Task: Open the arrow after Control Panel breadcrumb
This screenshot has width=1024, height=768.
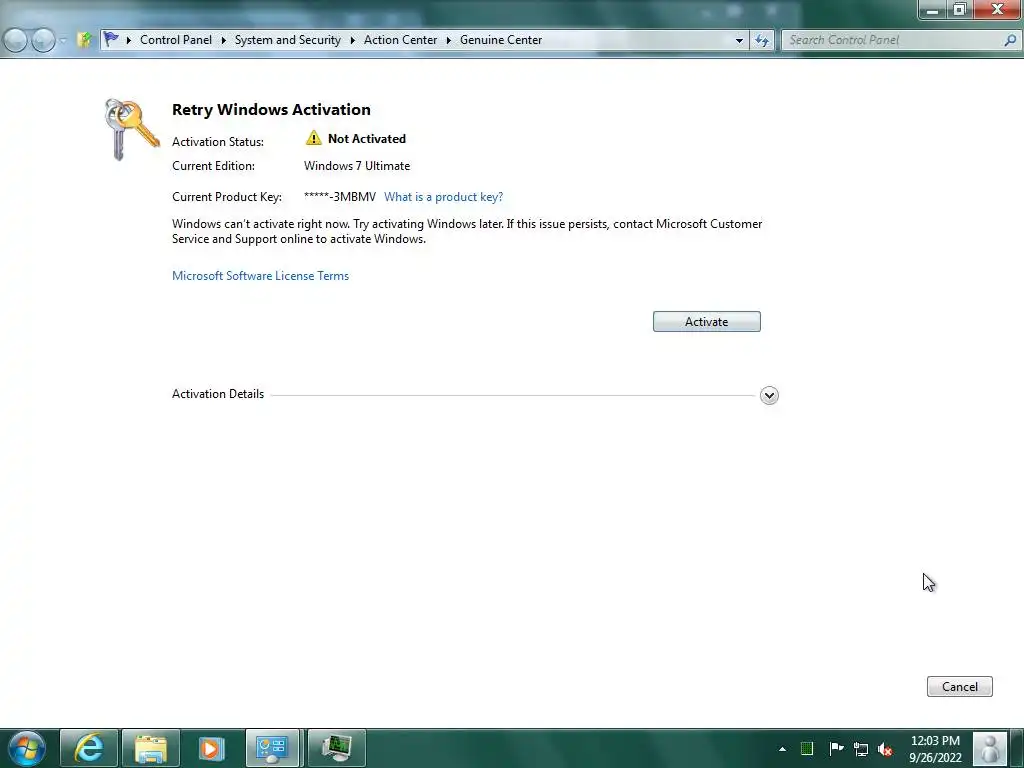Action: [x=223, y=40]
